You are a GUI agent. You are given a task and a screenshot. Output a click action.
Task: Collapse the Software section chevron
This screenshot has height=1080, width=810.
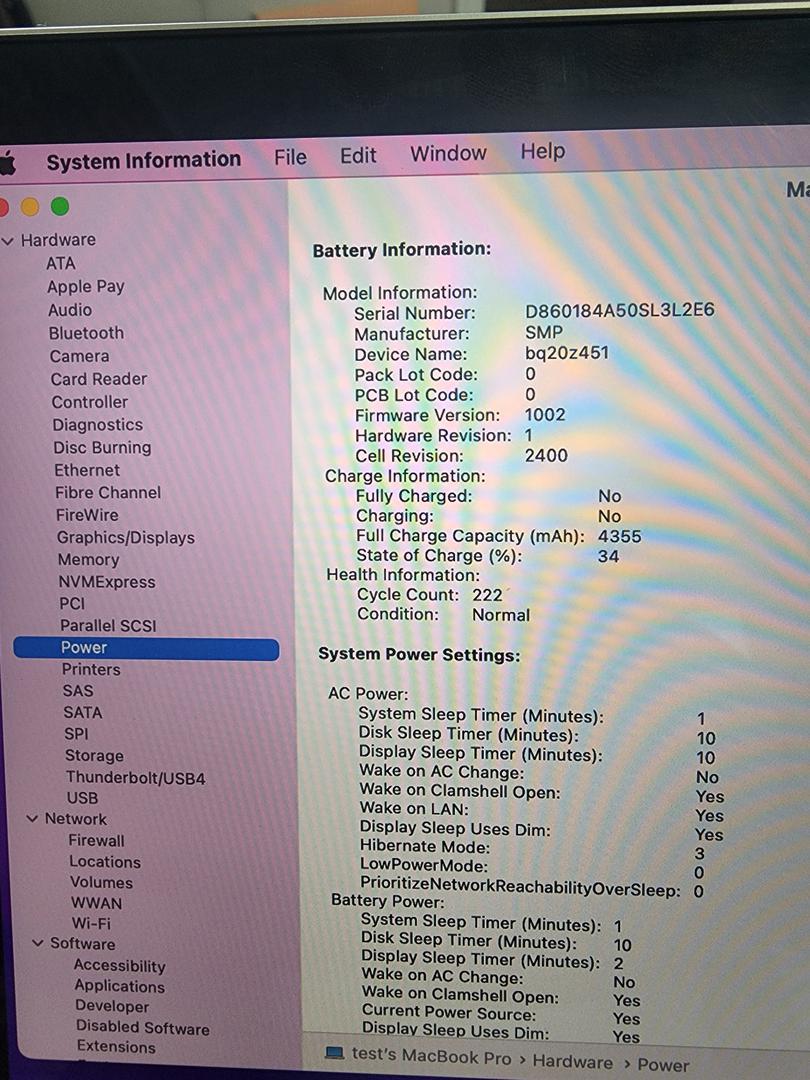tap(38, 943)
